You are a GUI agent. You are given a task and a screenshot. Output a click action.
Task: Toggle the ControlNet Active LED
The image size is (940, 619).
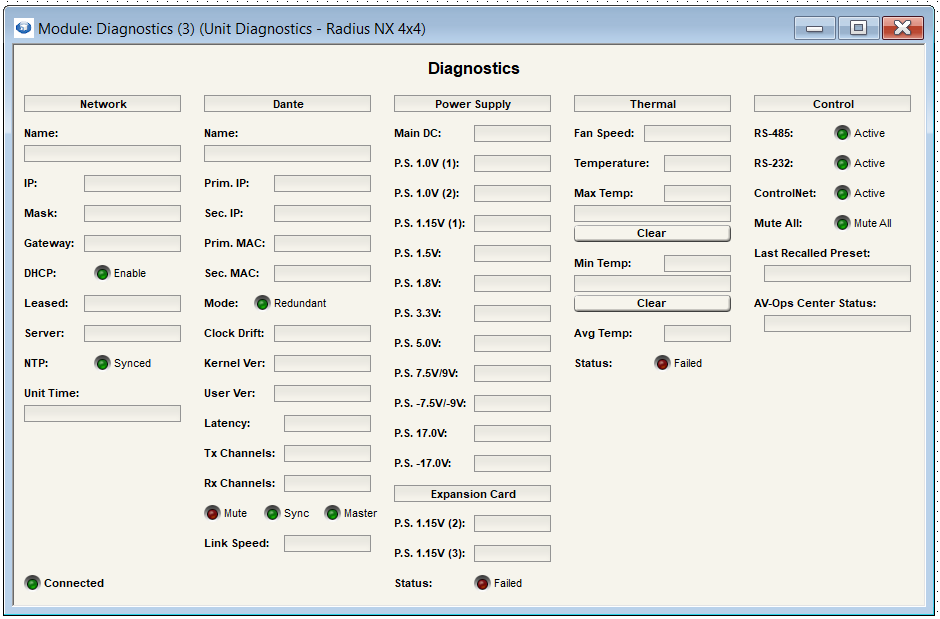coord(842,193)
